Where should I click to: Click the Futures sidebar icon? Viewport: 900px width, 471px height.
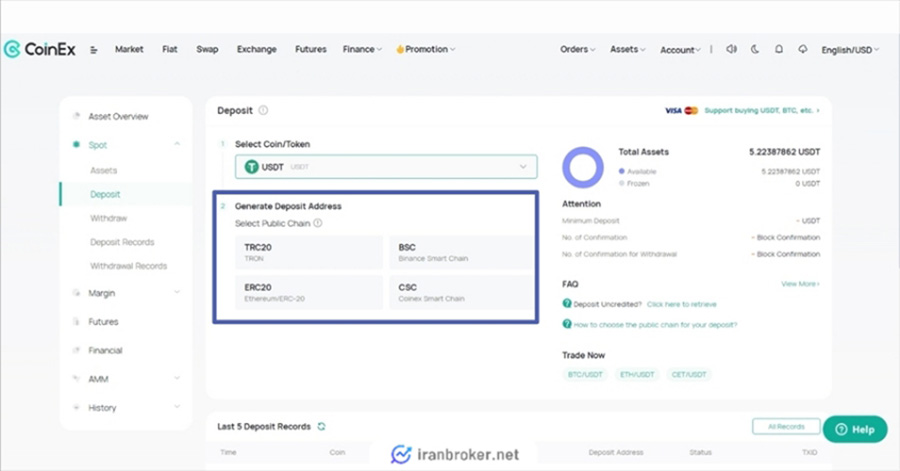(x=76, y=321)
